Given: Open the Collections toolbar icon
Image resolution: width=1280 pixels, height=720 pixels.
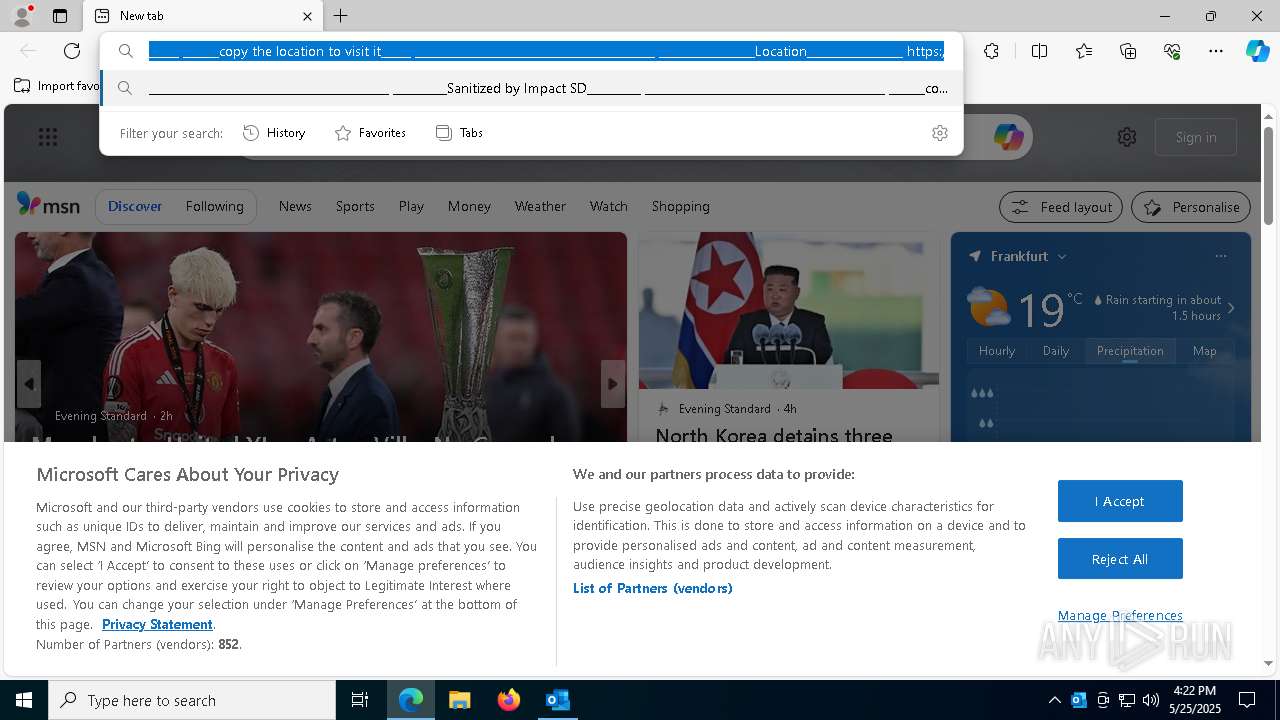Looking at the screenshot, I should coord(1128,51).
